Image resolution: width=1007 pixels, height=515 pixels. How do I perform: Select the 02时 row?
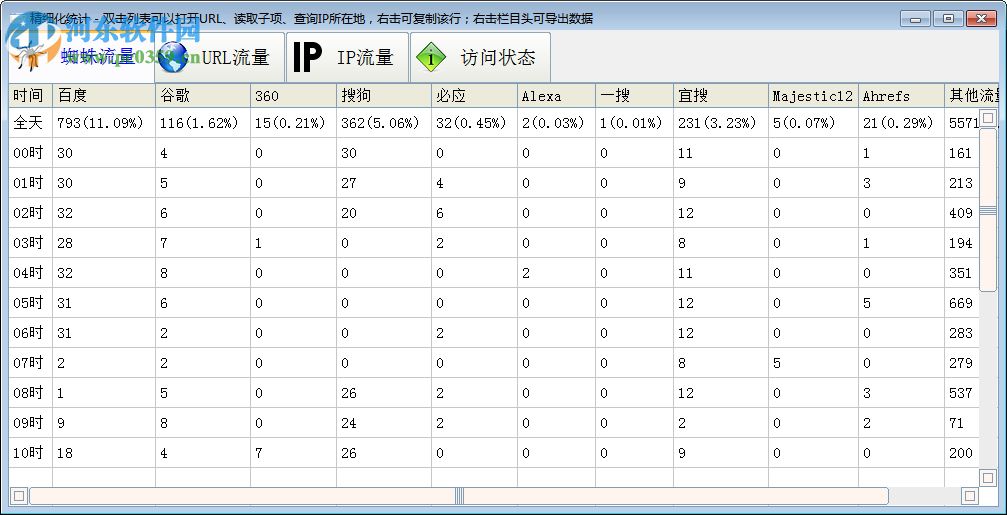(x=495, y=213)
